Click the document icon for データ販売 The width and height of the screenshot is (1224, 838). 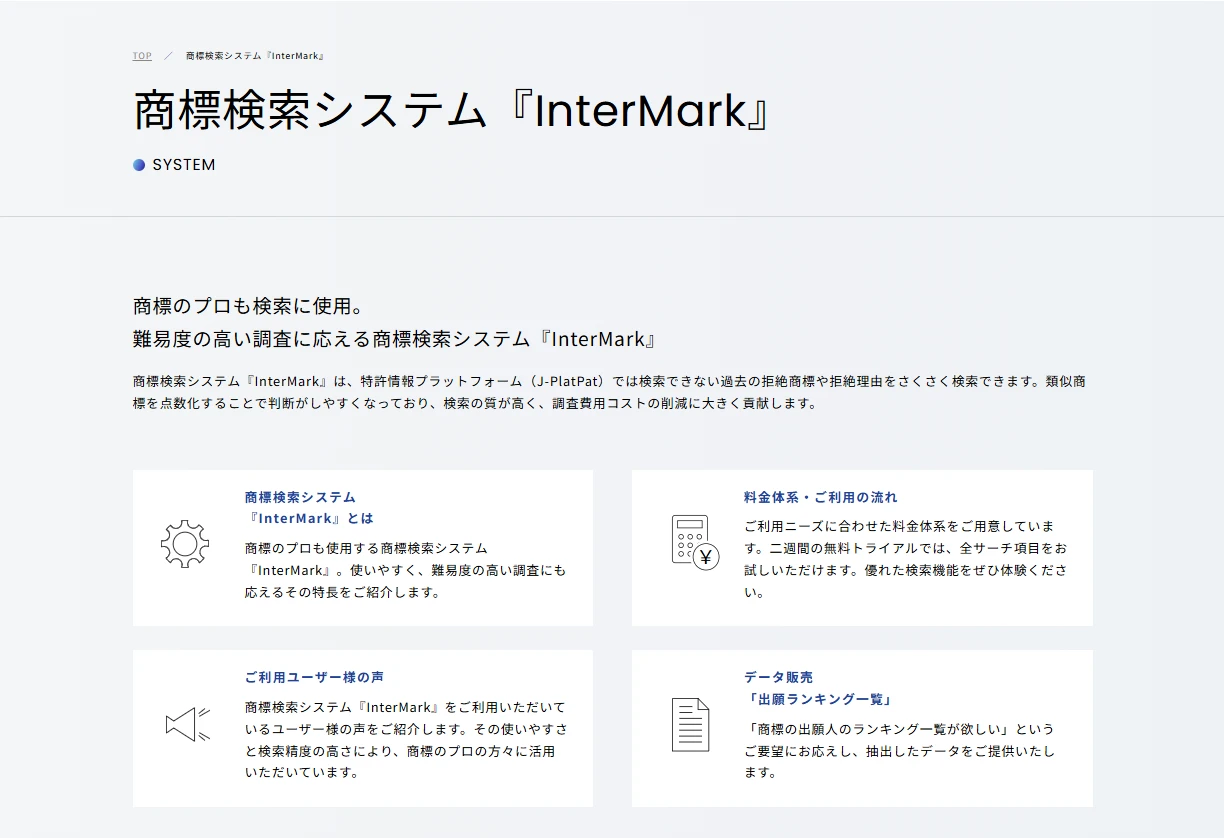690,724
